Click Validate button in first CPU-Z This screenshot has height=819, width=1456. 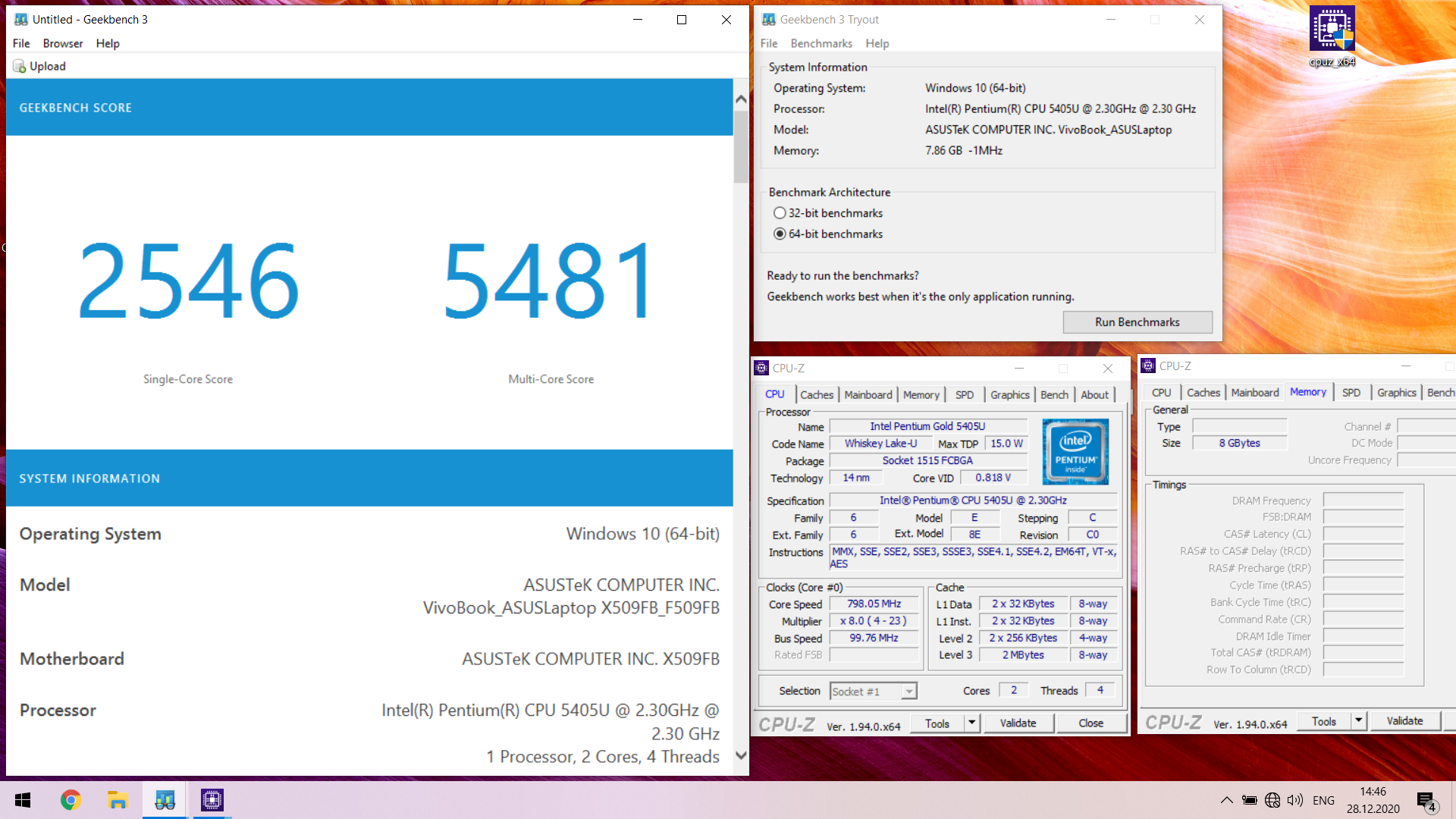(1018, 723)
